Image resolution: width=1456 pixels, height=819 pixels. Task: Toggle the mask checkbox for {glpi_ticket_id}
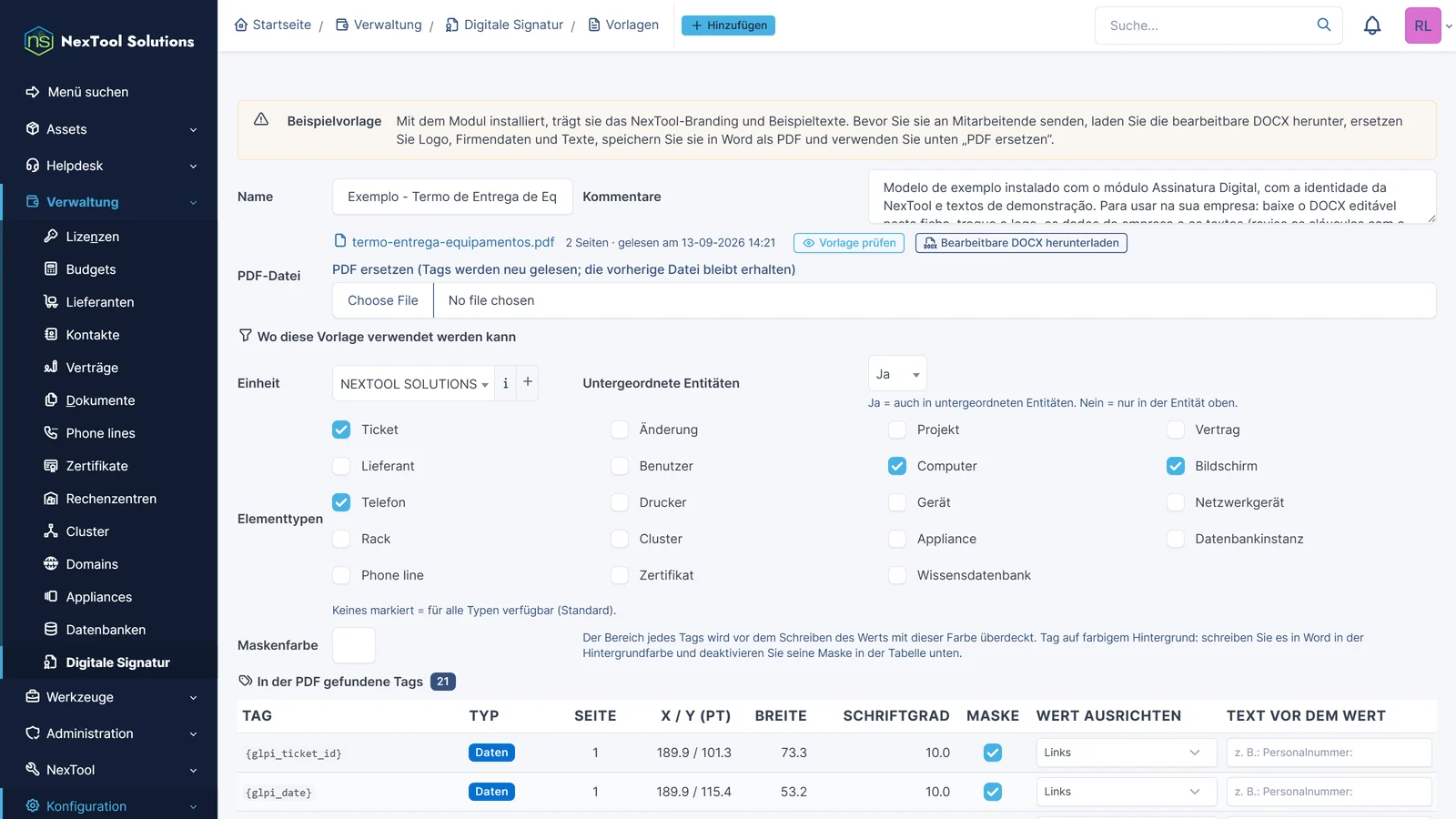[993, 753]
